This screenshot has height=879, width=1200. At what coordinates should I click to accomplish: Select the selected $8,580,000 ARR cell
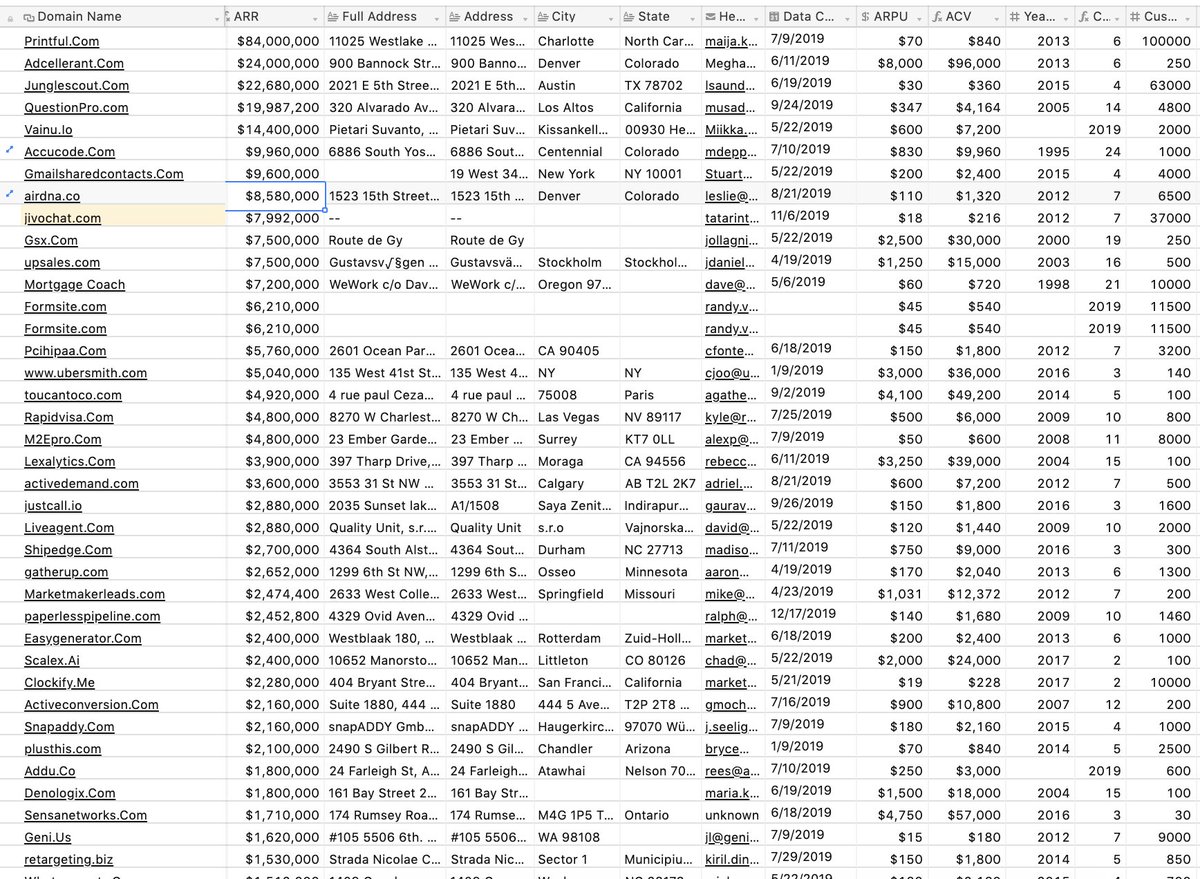[x=275, y=196]
